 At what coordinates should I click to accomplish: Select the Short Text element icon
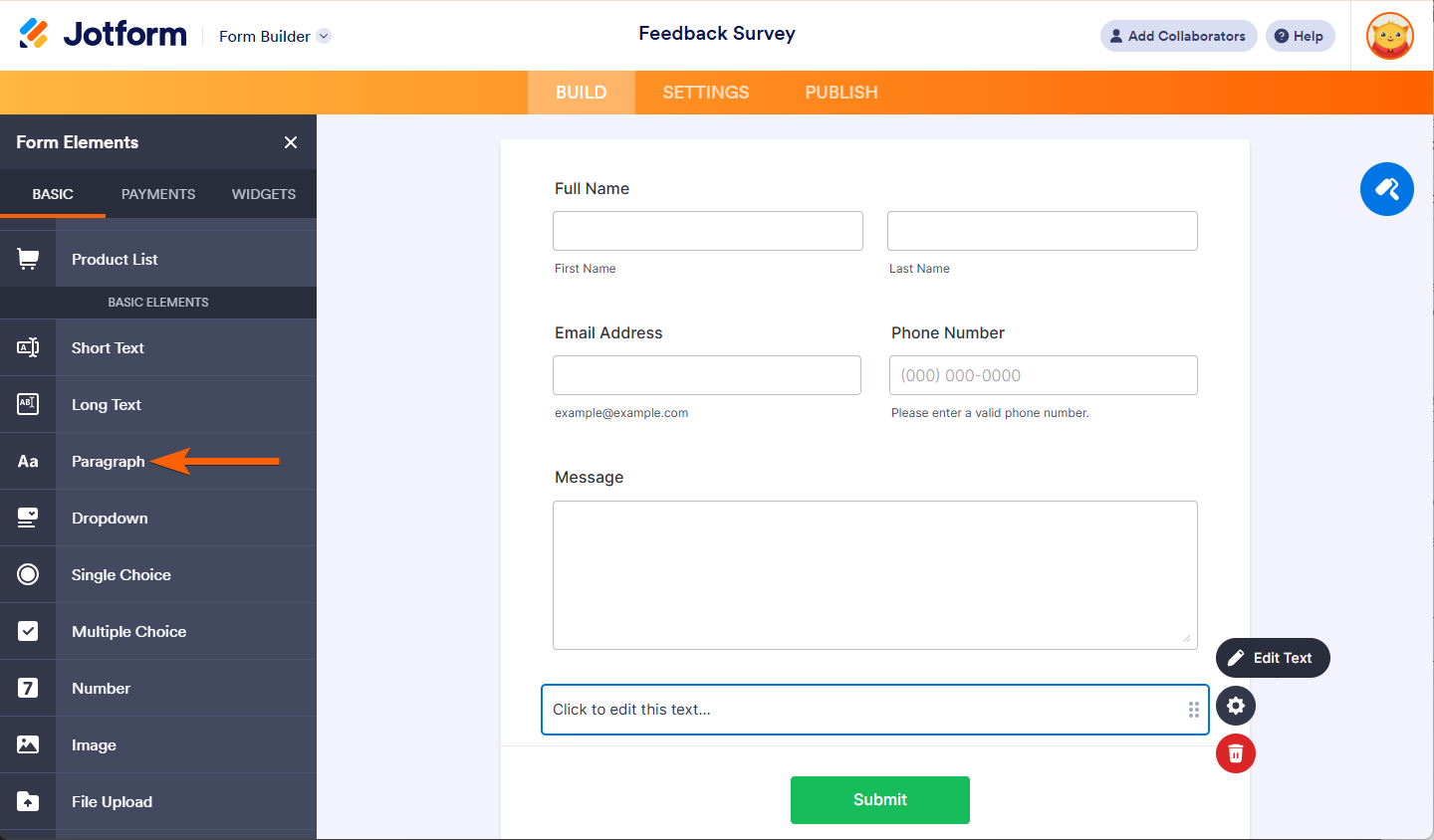click(28, 347)
